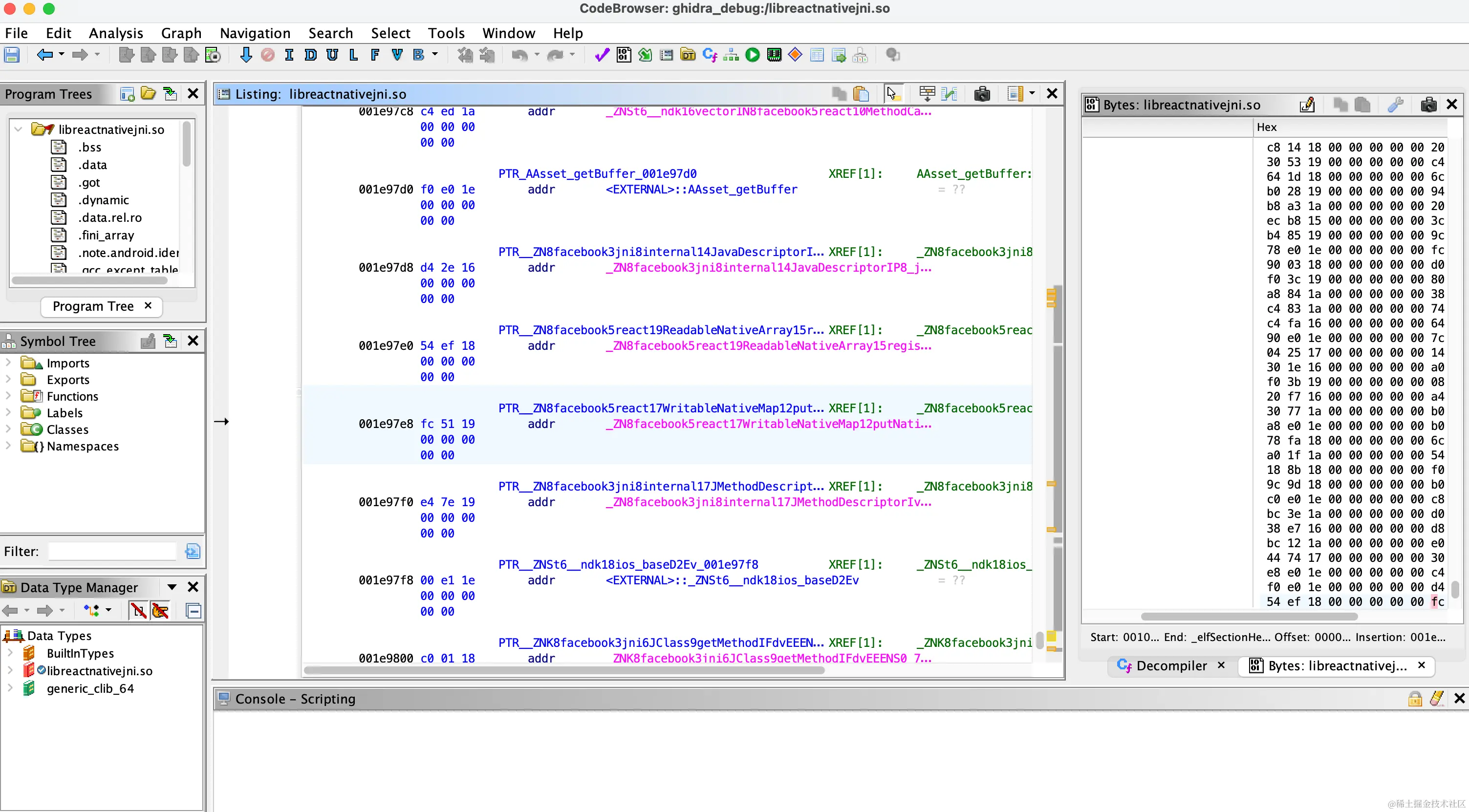Viewport: 1469px width, 812px height.
Task: Click the Bytes panel snapshot camera icon
Action: click(1428, 105)
